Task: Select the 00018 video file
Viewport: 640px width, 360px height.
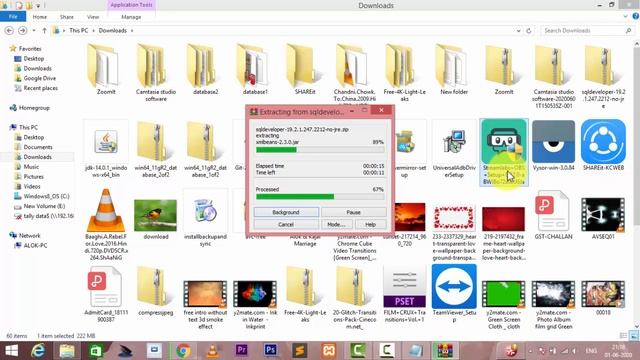Action: click(x=603, y=294)
